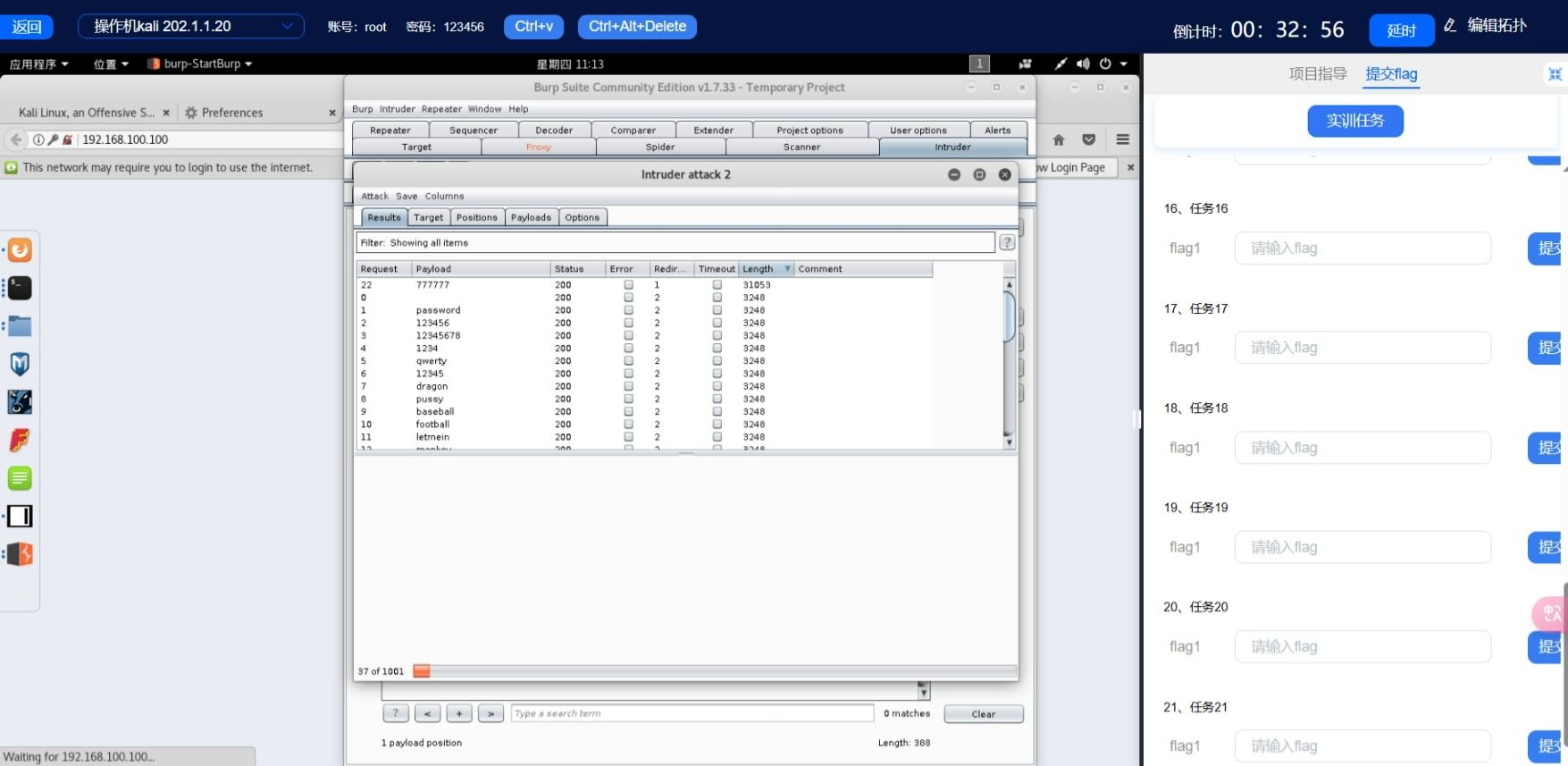Click the attack progress bar
This screenshot has width=1568, height=766.
point(714,670)
